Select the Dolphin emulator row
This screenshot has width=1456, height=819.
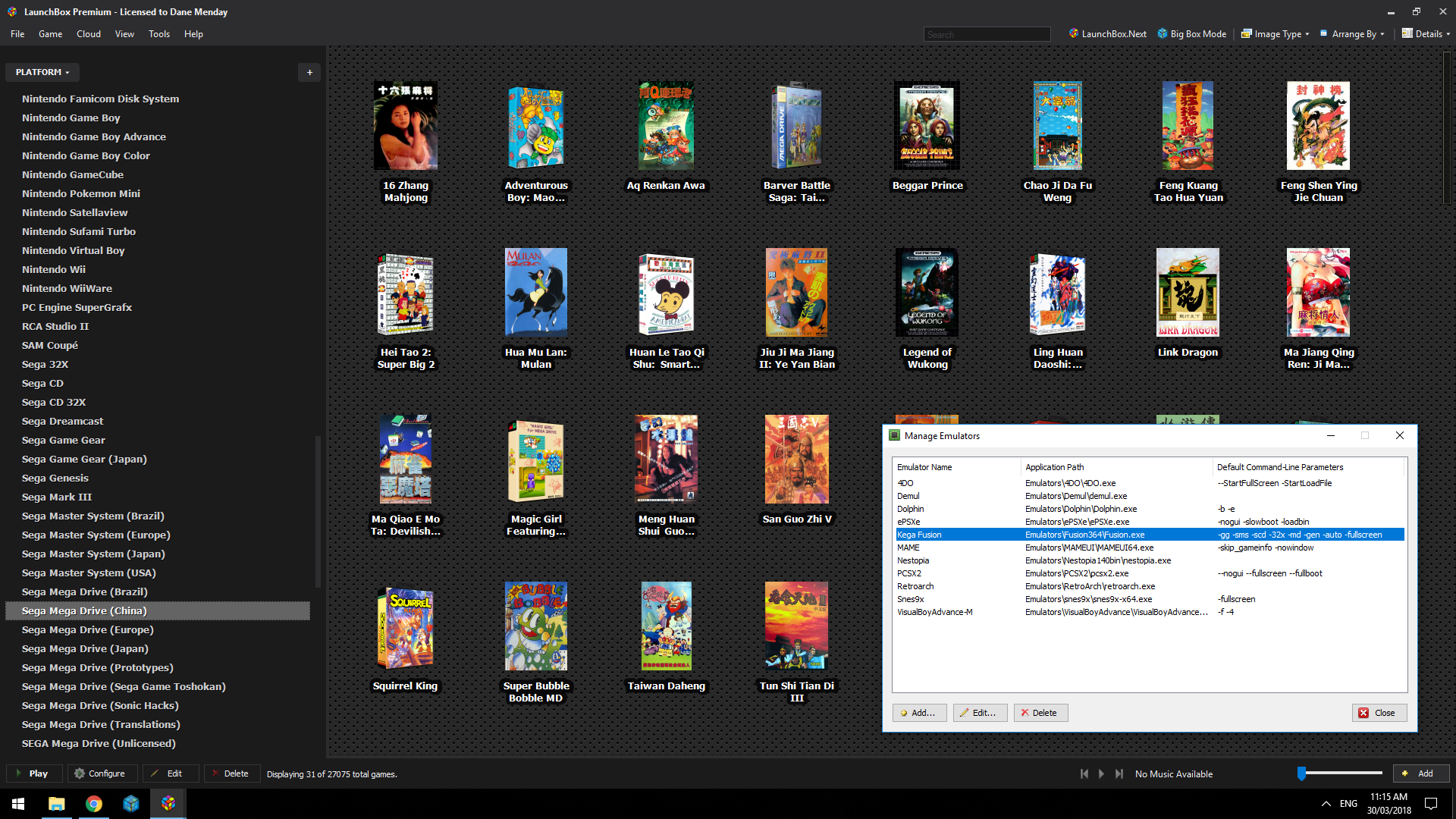tap(1150, 509)
